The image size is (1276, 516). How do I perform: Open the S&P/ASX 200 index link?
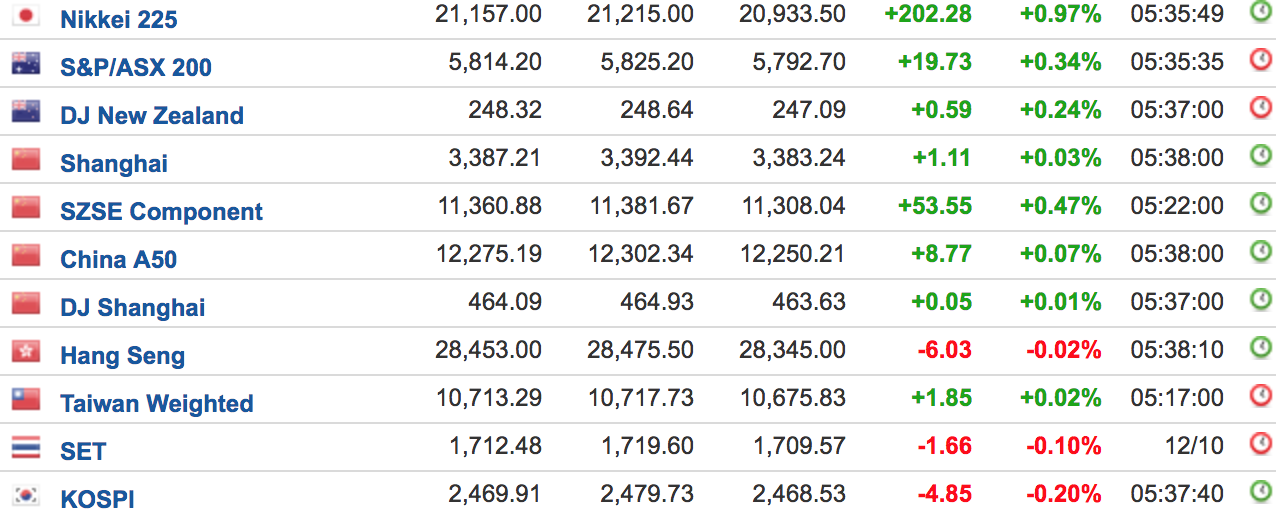point(136,67)
